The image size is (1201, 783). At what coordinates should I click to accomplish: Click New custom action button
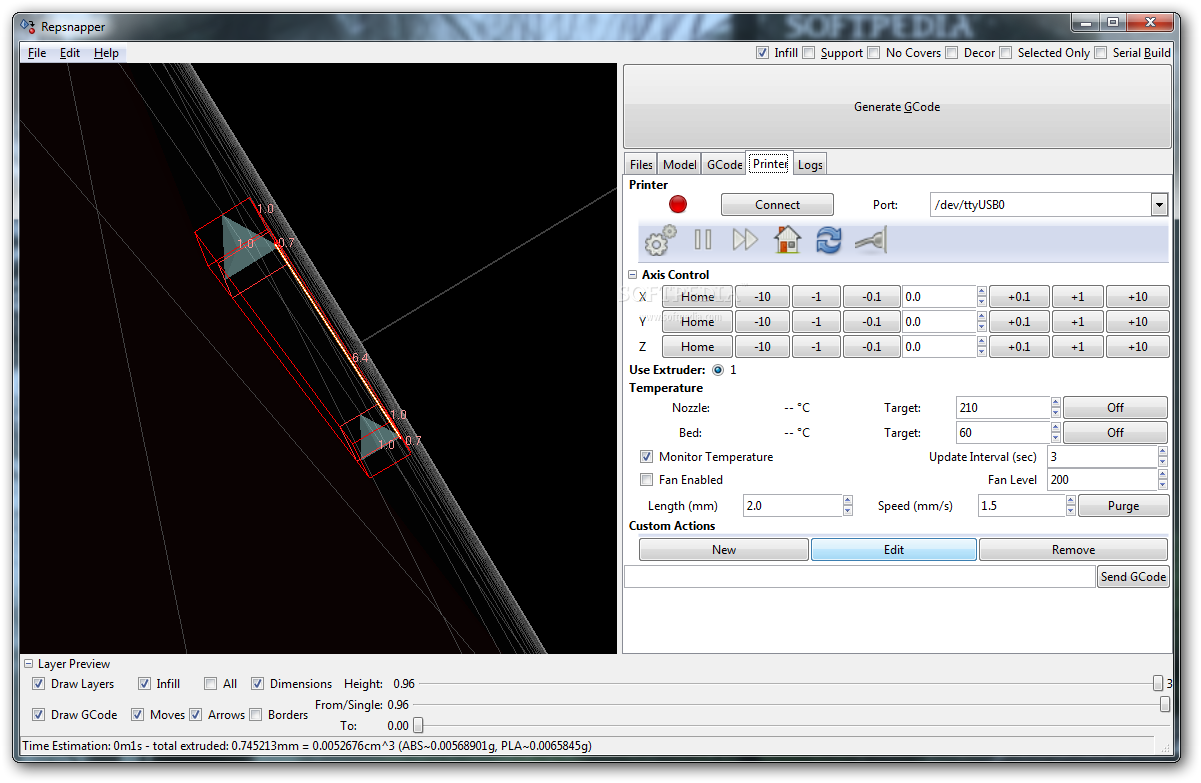(x=724, y=549)
